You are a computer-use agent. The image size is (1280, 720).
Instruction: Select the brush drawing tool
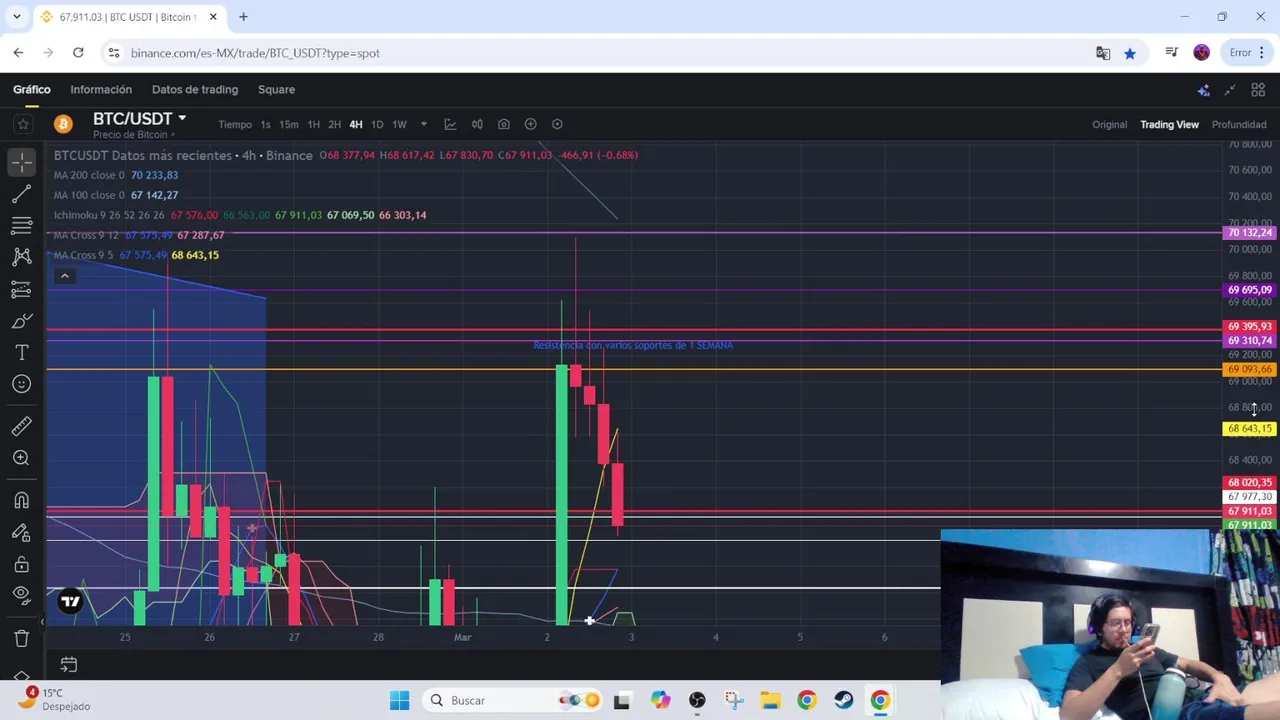[21, 321]
